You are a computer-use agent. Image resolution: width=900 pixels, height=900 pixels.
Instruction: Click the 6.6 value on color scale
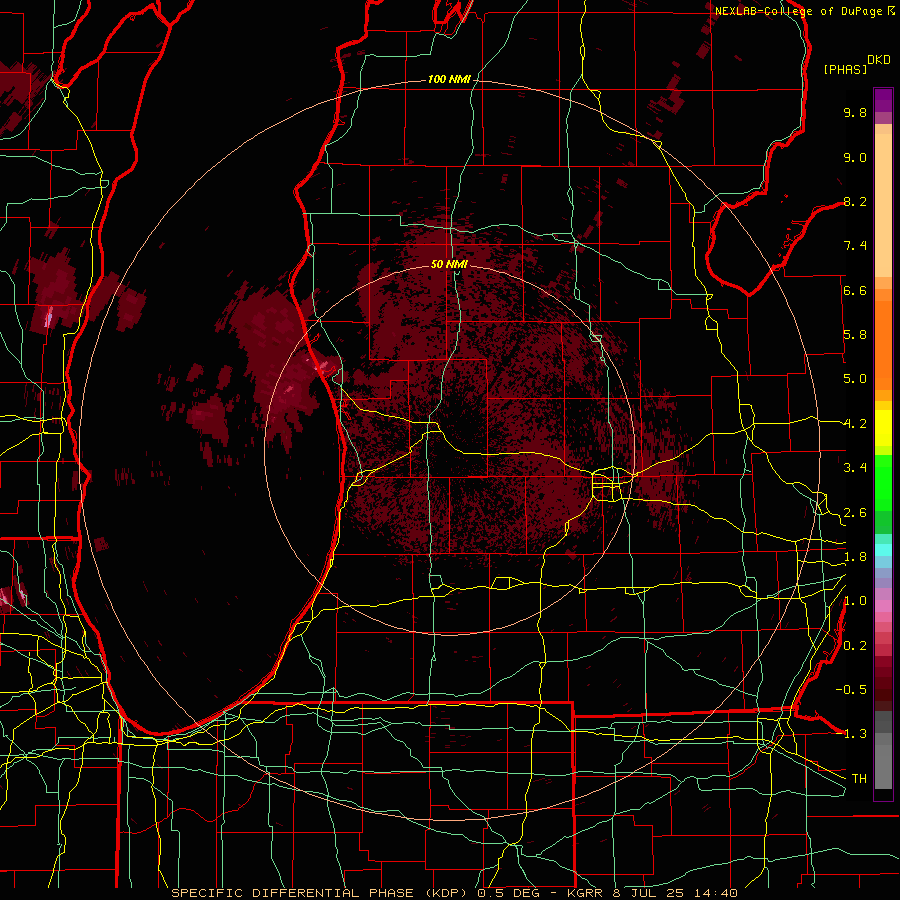tap(855, 290)
